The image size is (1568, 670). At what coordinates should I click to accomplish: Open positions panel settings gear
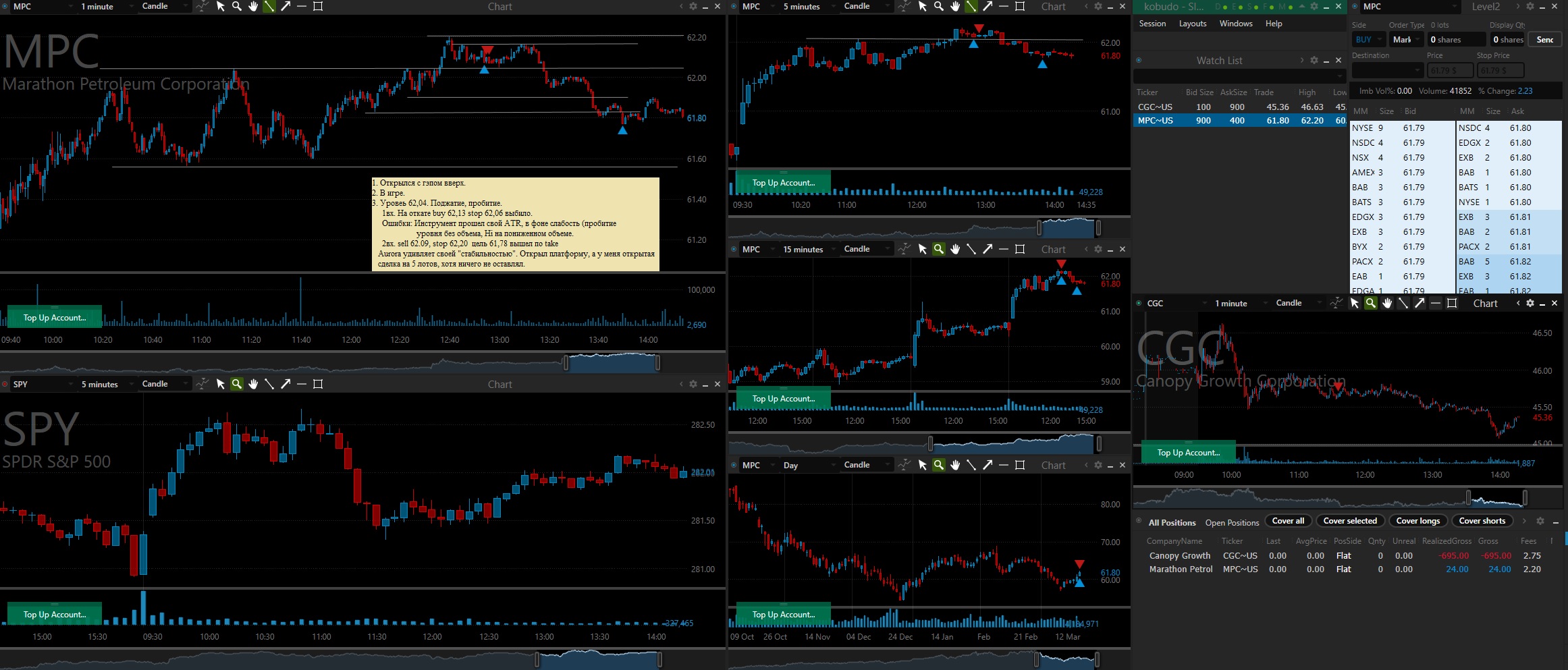point(1540,521)
